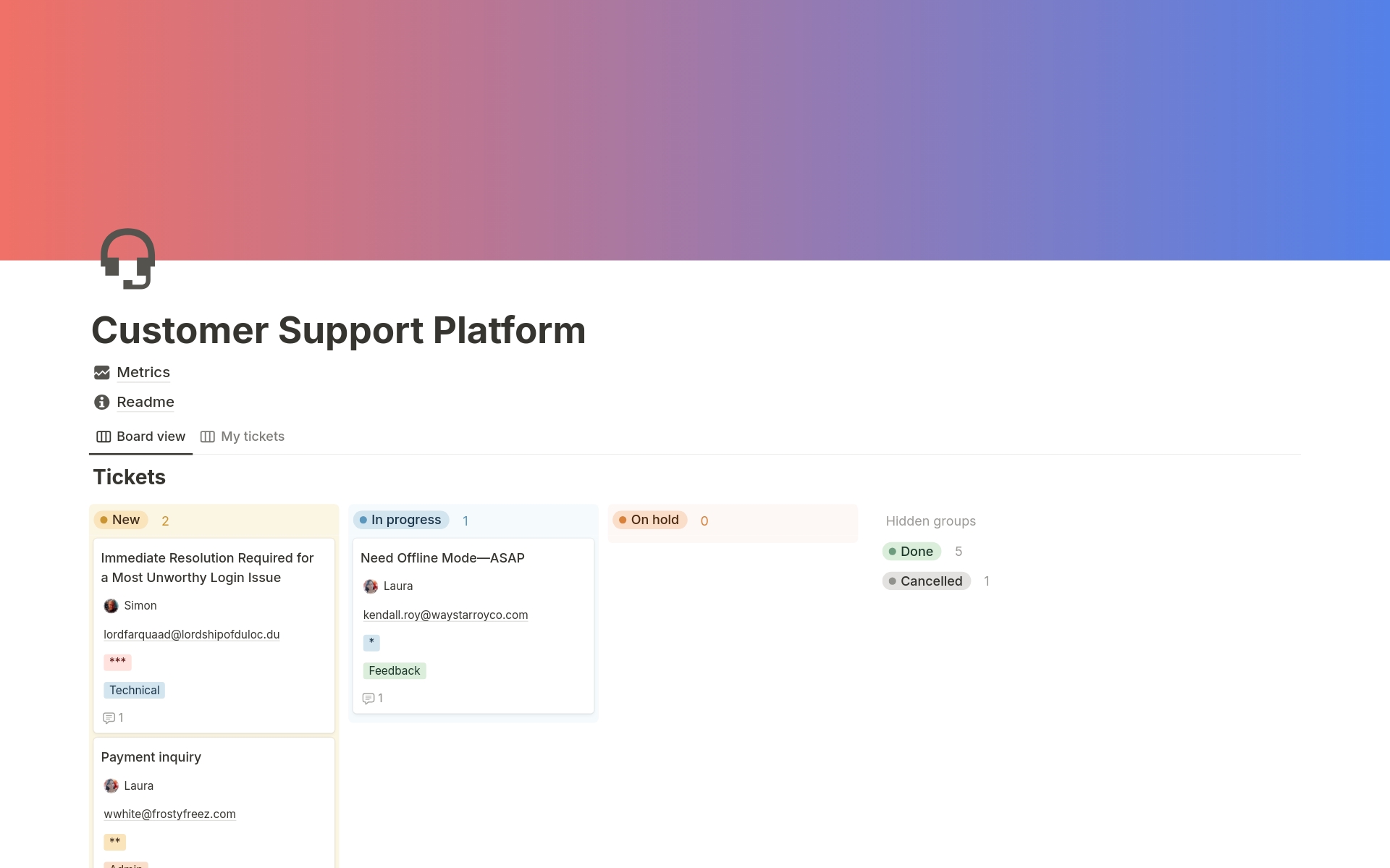Viewport: 1390px width, 868px height.
Task: Collapse the New ticket group
Action: 120,520
